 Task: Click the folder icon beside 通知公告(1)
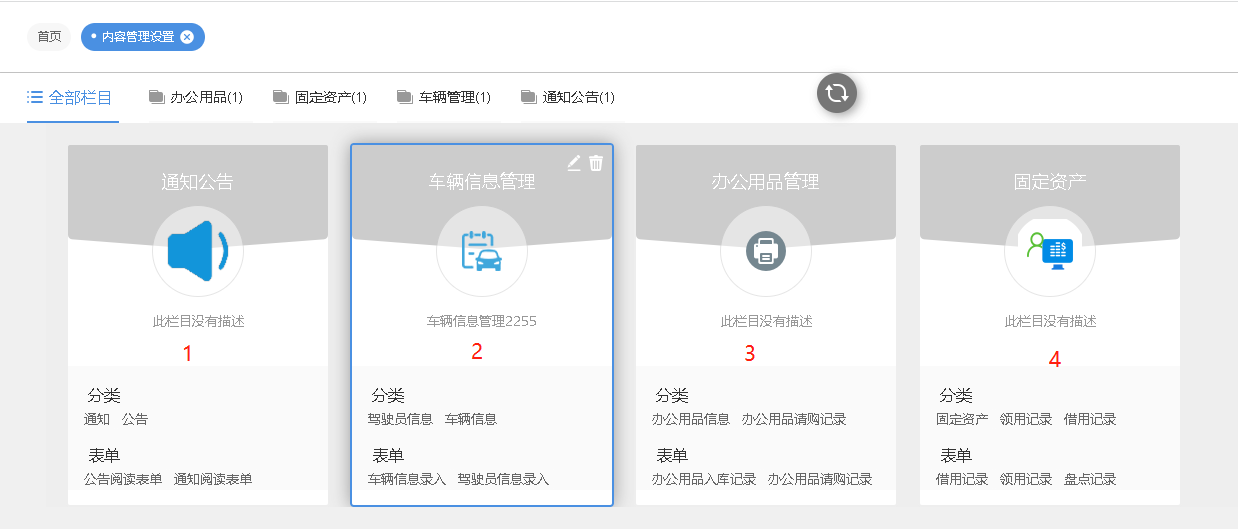528,97
